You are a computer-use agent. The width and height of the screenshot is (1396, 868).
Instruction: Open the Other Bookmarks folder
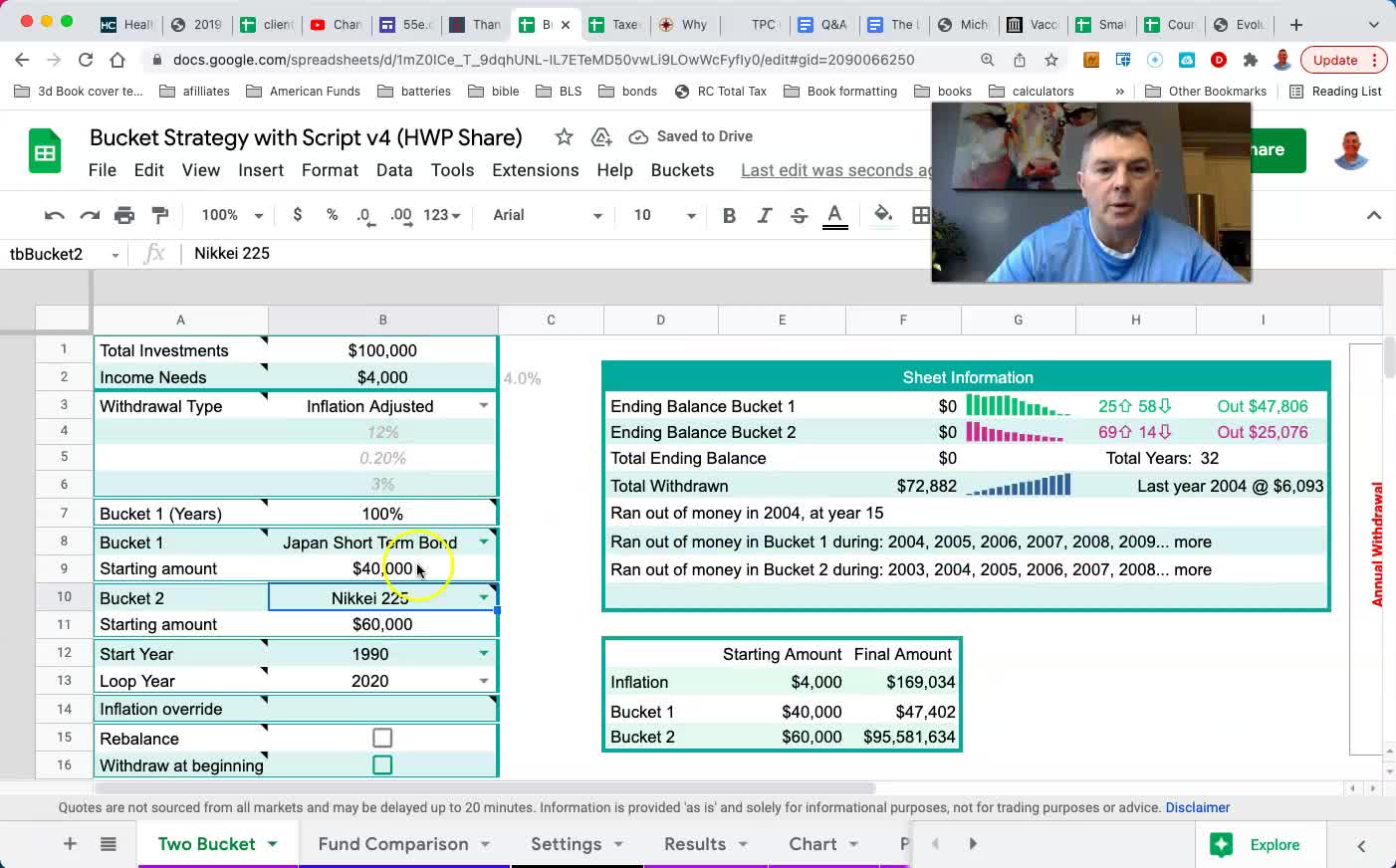(1206, 92)
